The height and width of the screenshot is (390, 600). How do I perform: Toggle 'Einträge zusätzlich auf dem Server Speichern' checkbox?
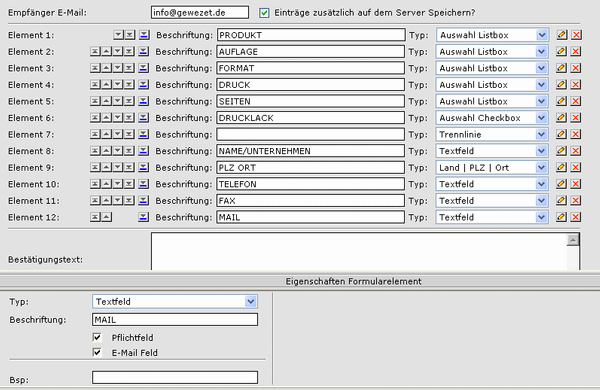click(x=264, y=13)
